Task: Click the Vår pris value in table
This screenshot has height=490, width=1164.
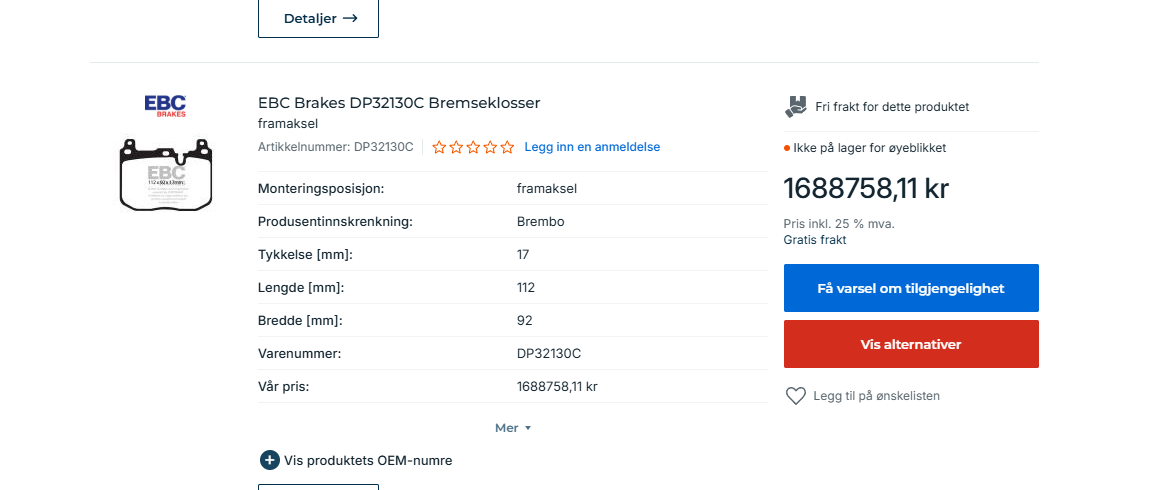Action: 558,387
